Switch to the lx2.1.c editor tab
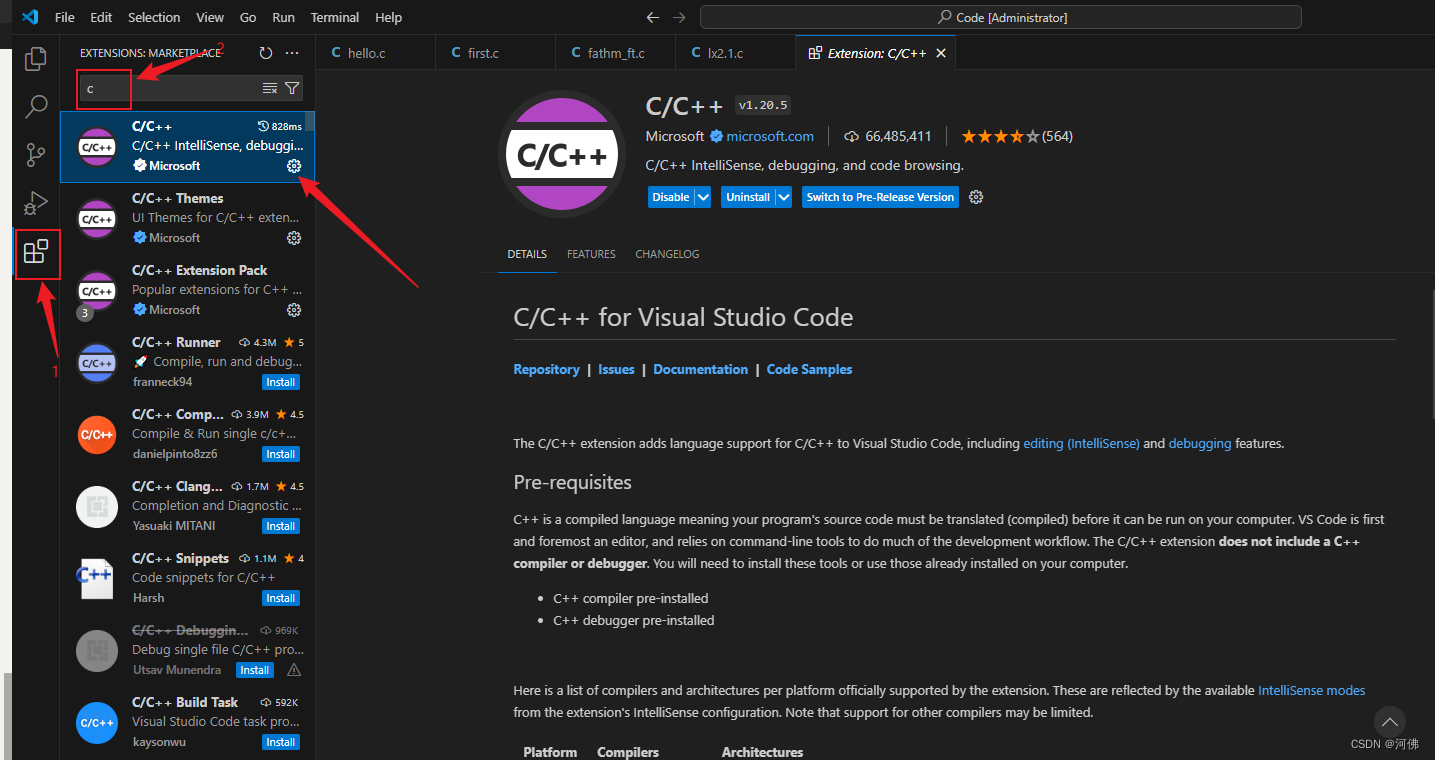The height and width of the screenshot is (760, 1435). (x=735, y=53)
